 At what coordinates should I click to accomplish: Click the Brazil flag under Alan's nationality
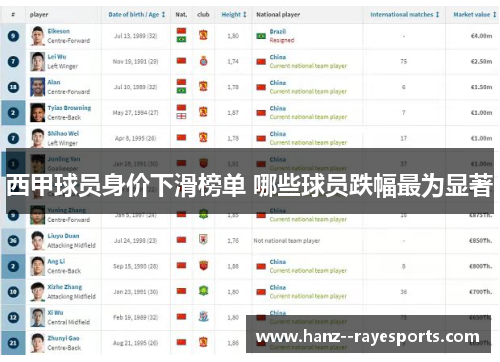point(181,91)
